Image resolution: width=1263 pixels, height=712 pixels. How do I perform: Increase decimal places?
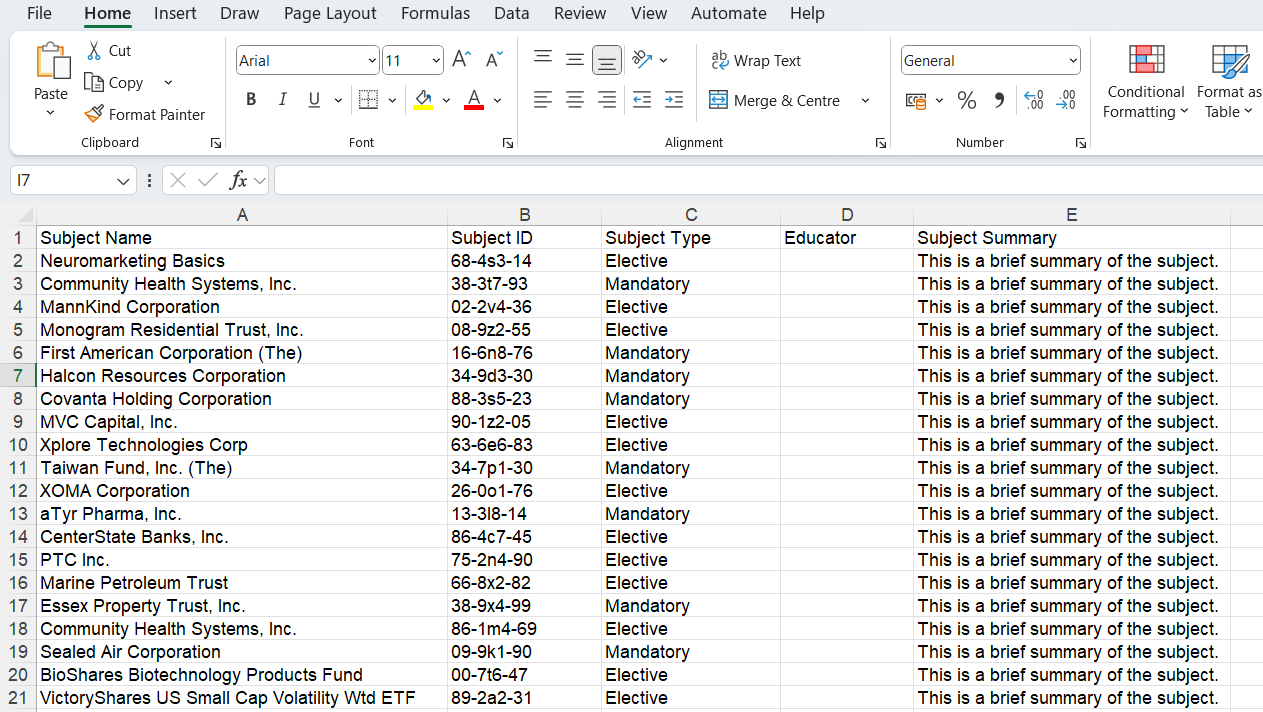1035,100
